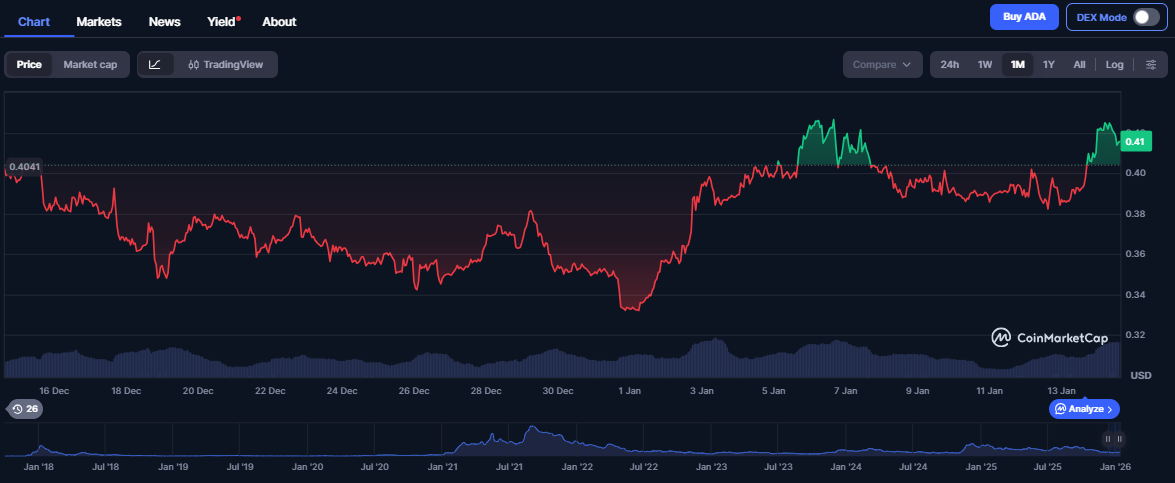Set chart range to 24h
Screen dimensions: 1175x483
point(949,64)
